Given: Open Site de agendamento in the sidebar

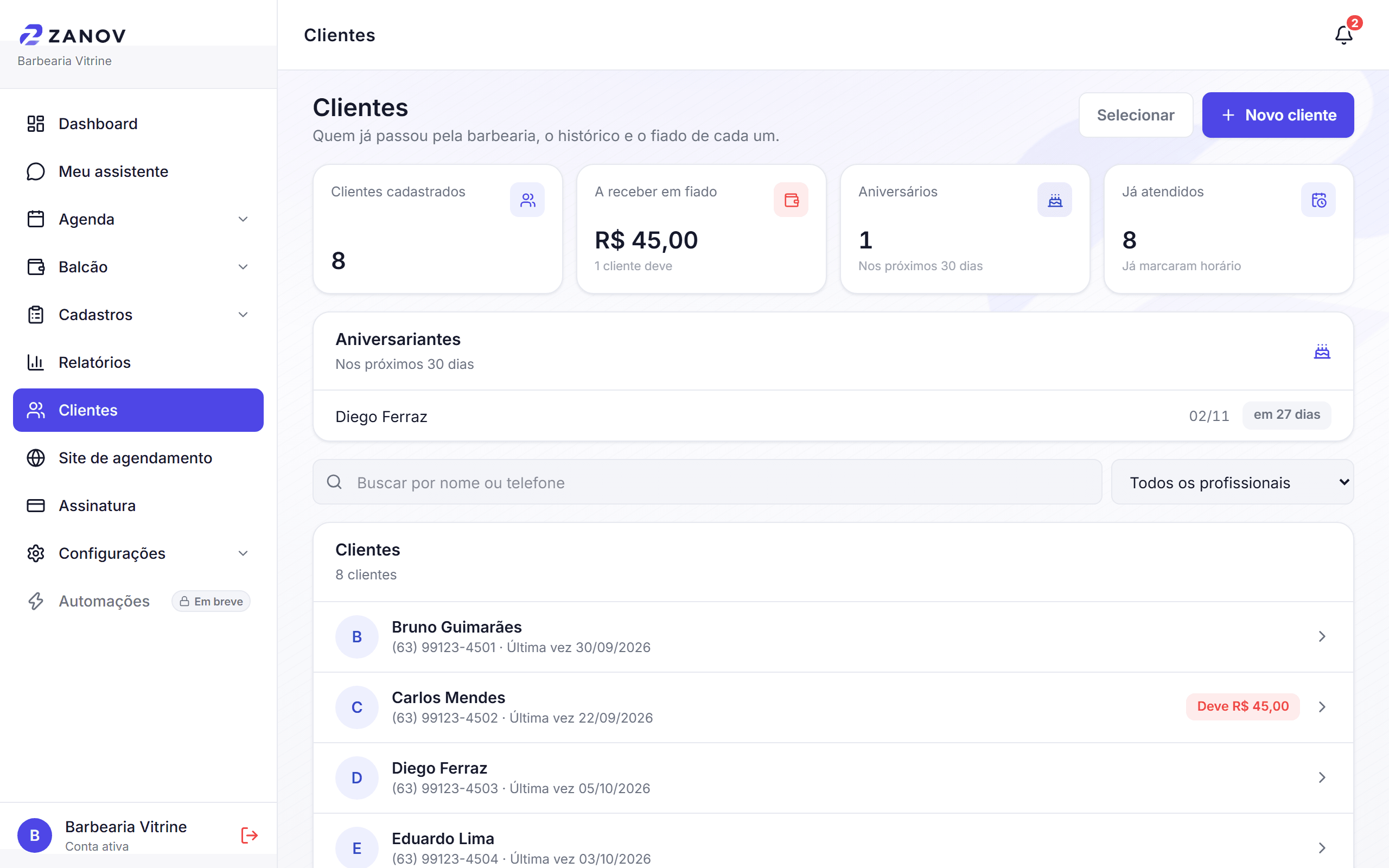Looking at the screenshot, I should click(138, 458).
